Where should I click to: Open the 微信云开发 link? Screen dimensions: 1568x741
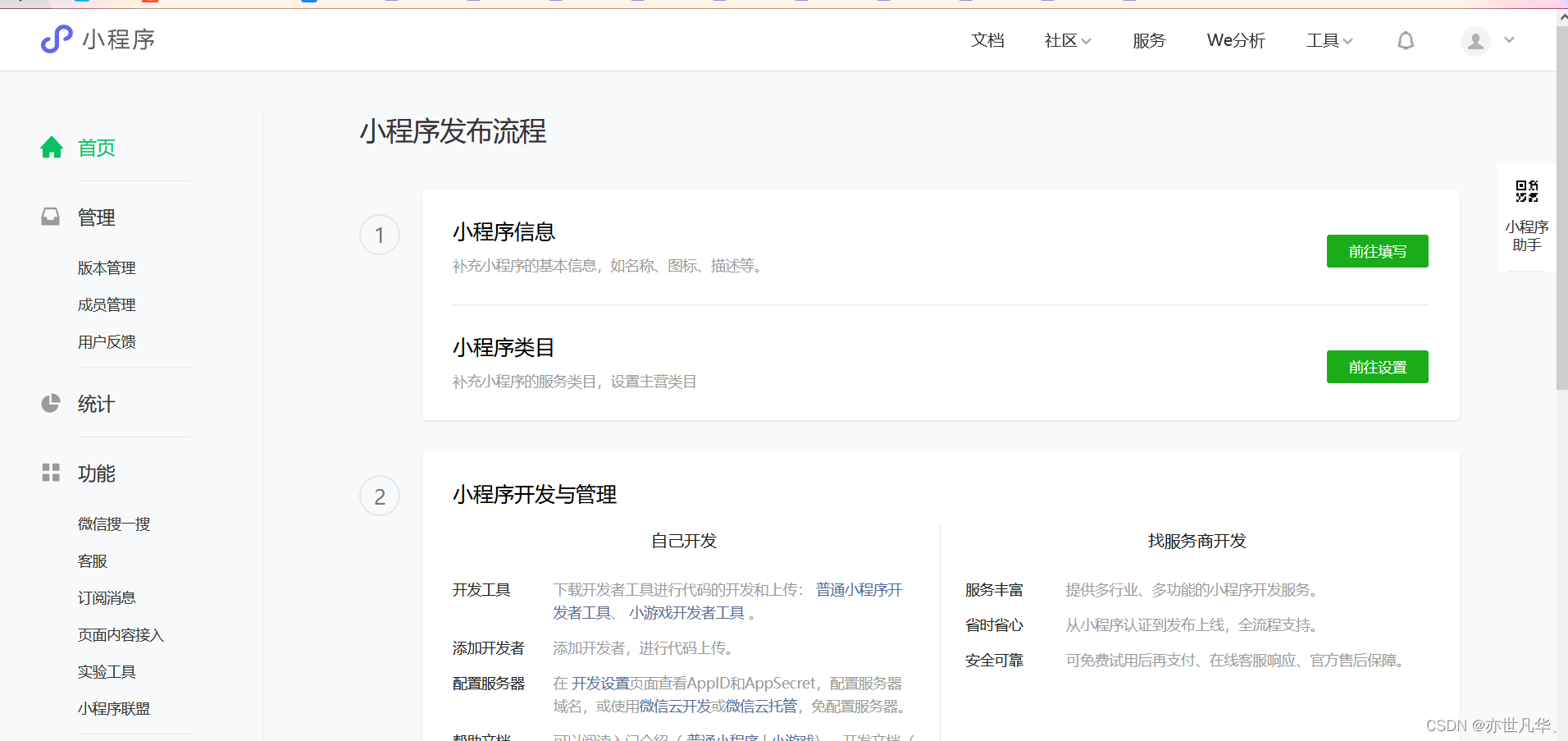(x=675, y=706)
